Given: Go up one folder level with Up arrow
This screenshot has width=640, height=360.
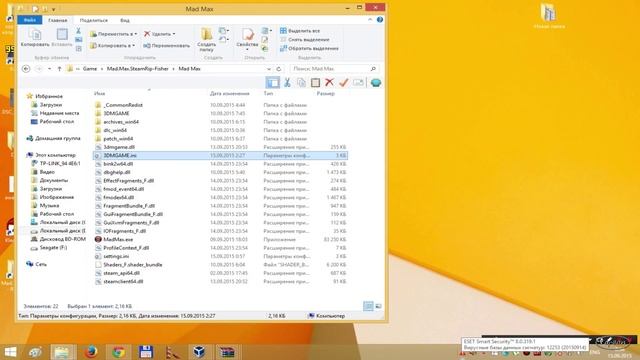Looking at the screenshot, I should (59, 69).
